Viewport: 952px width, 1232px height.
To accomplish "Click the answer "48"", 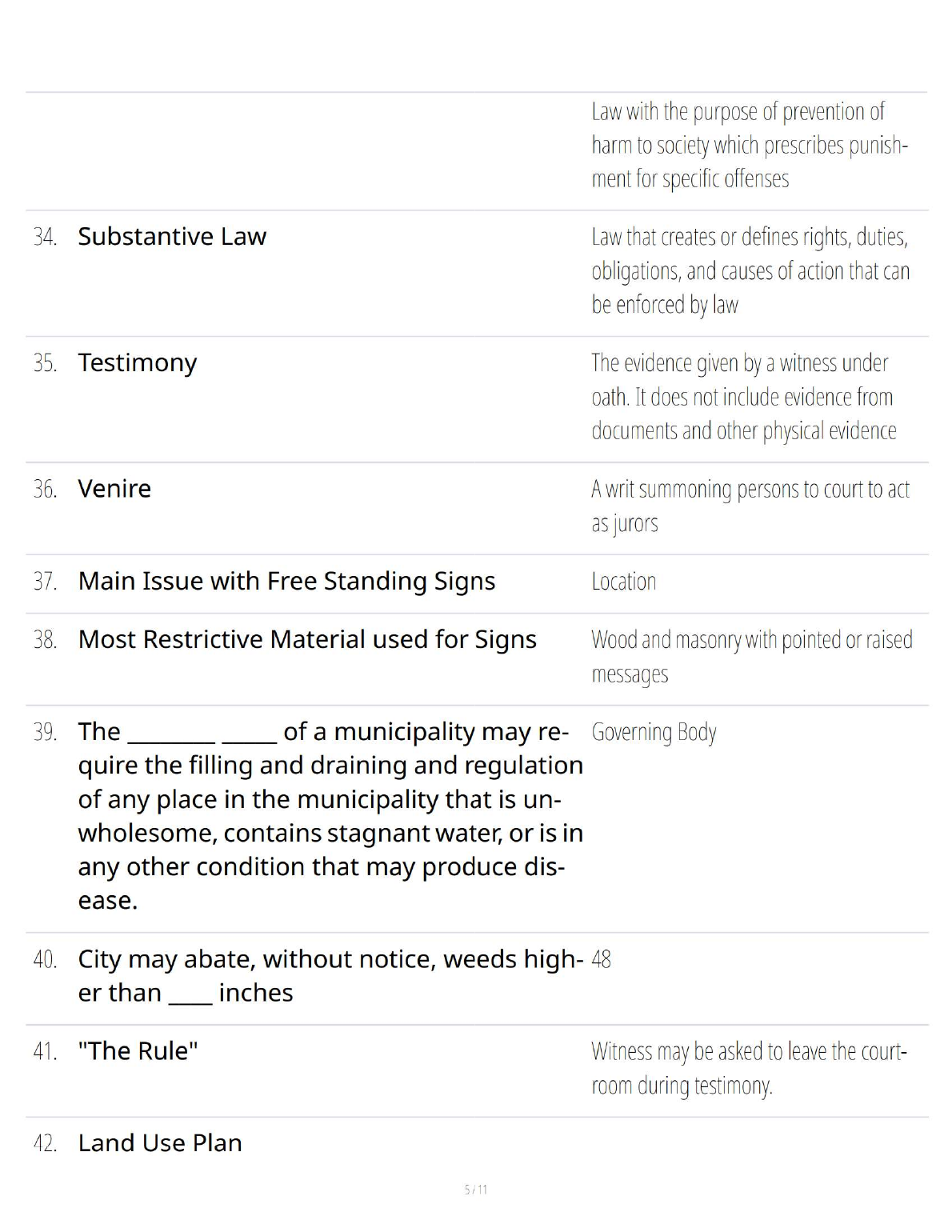I will [602, 959].
